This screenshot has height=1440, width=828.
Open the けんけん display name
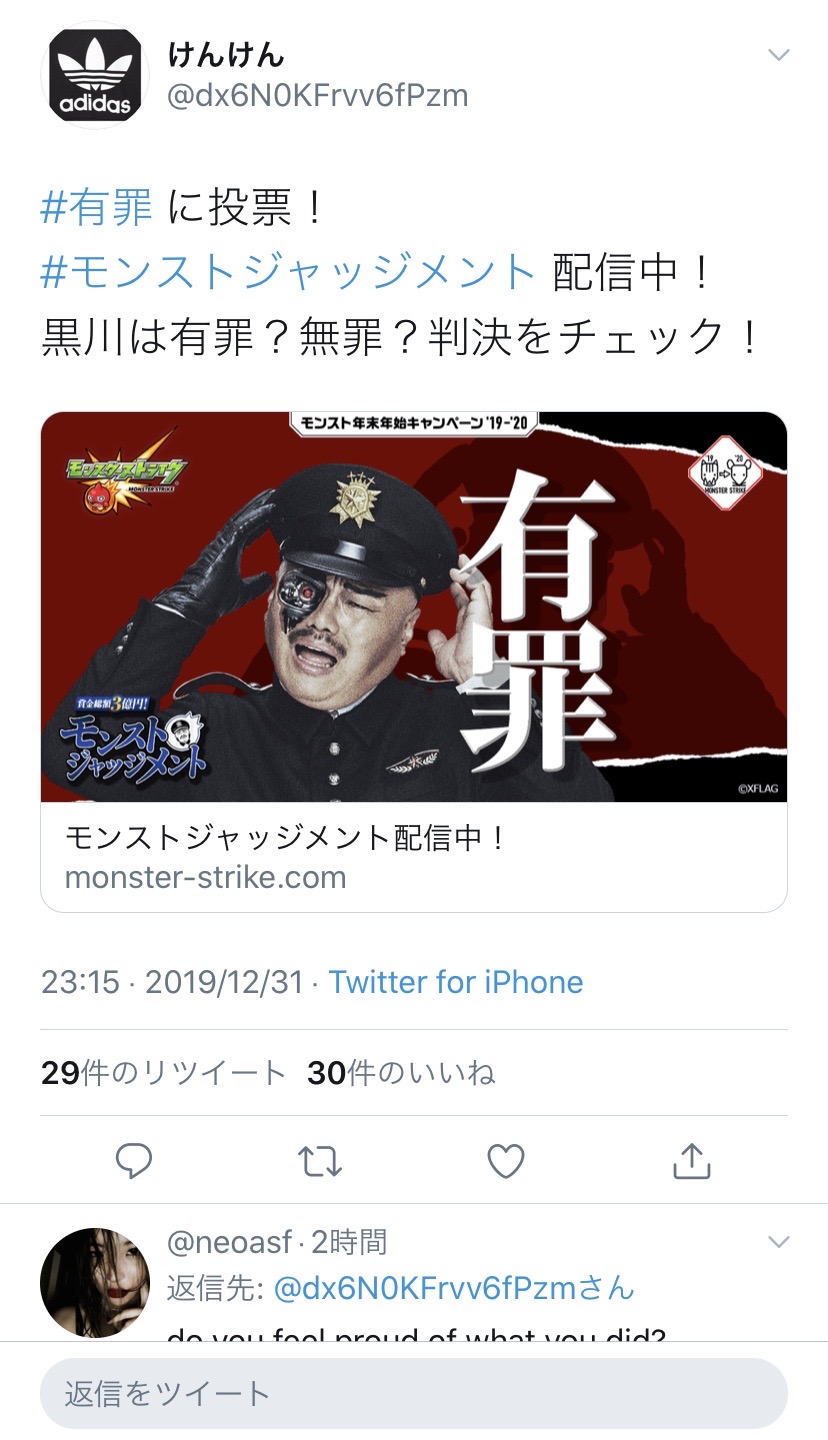click(x=226, y=54)
